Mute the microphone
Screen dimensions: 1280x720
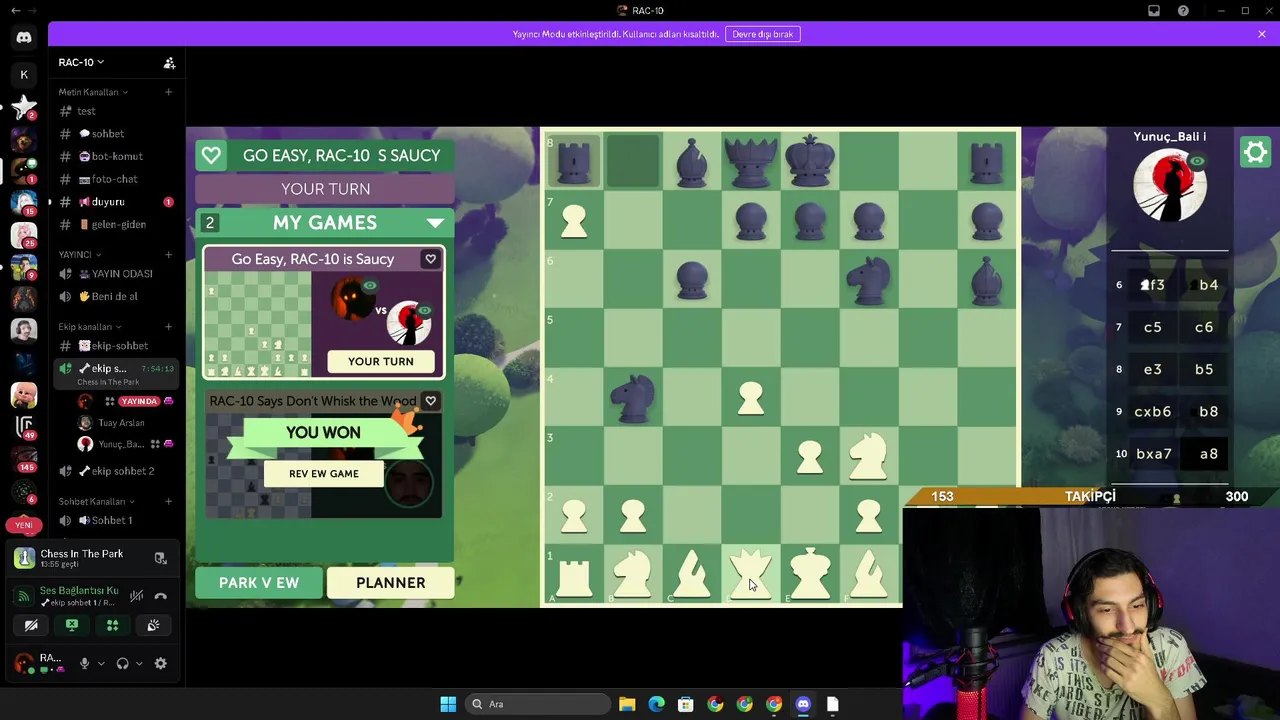(84, 664)
